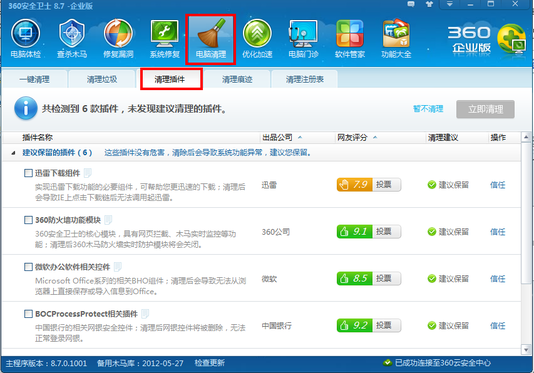
Task: Click 360公司 company cell
Action: tap(276, 232)
